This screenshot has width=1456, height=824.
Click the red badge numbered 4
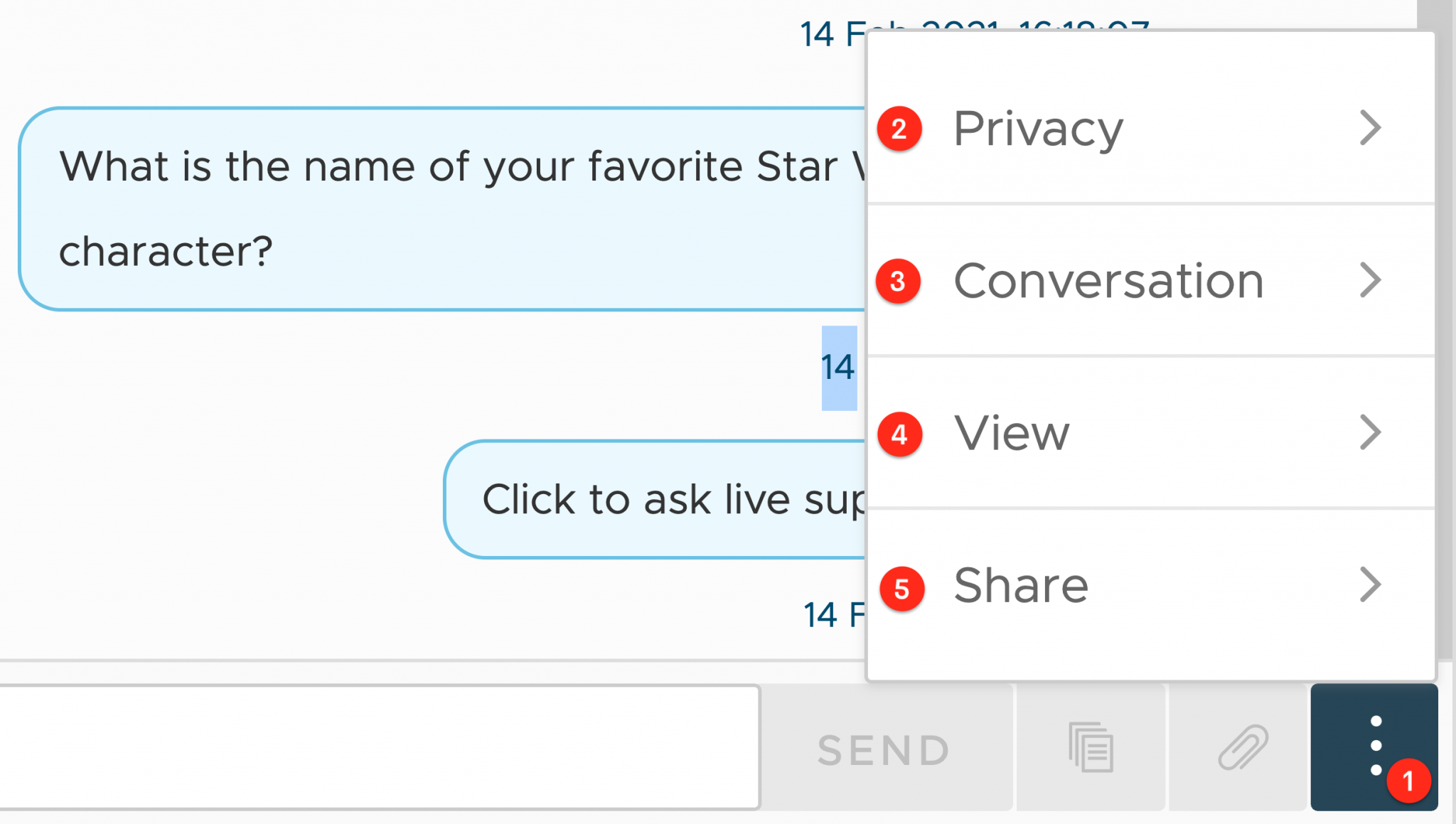[x=899, y=434]
